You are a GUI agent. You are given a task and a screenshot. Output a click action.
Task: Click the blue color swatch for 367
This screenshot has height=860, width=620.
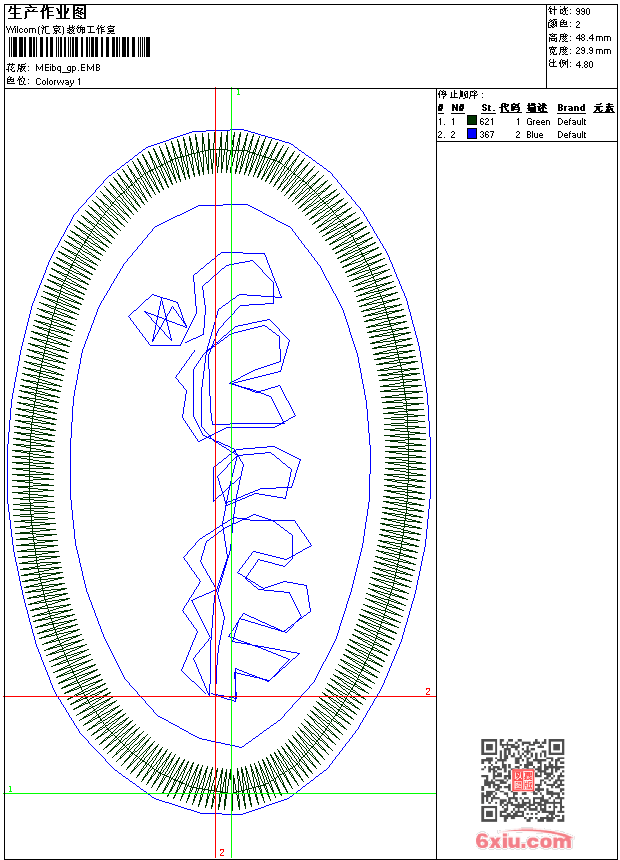pyautogui.click(x=472, y=134)
